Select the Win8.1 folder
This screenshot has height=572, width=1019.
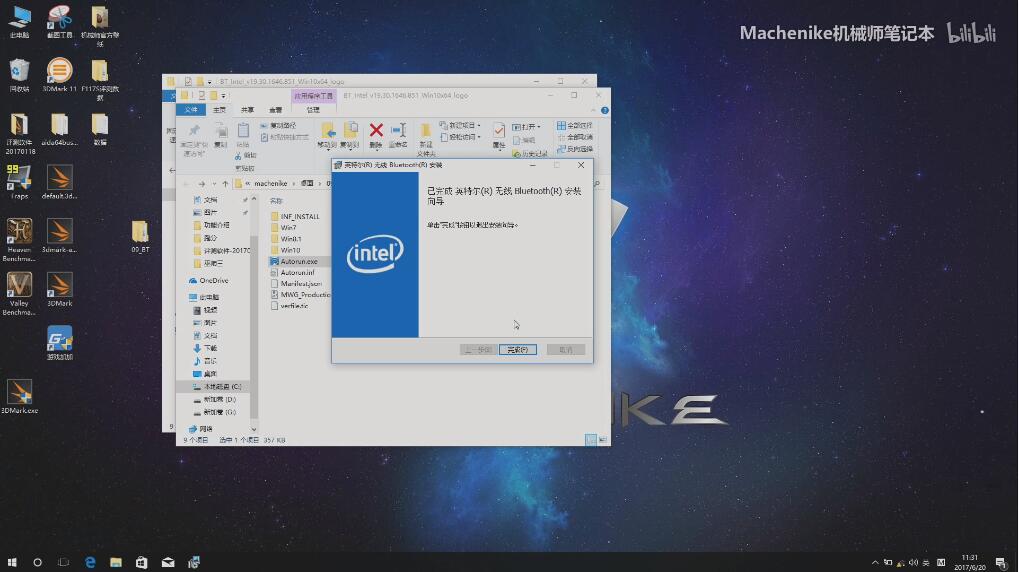[286, 239]
